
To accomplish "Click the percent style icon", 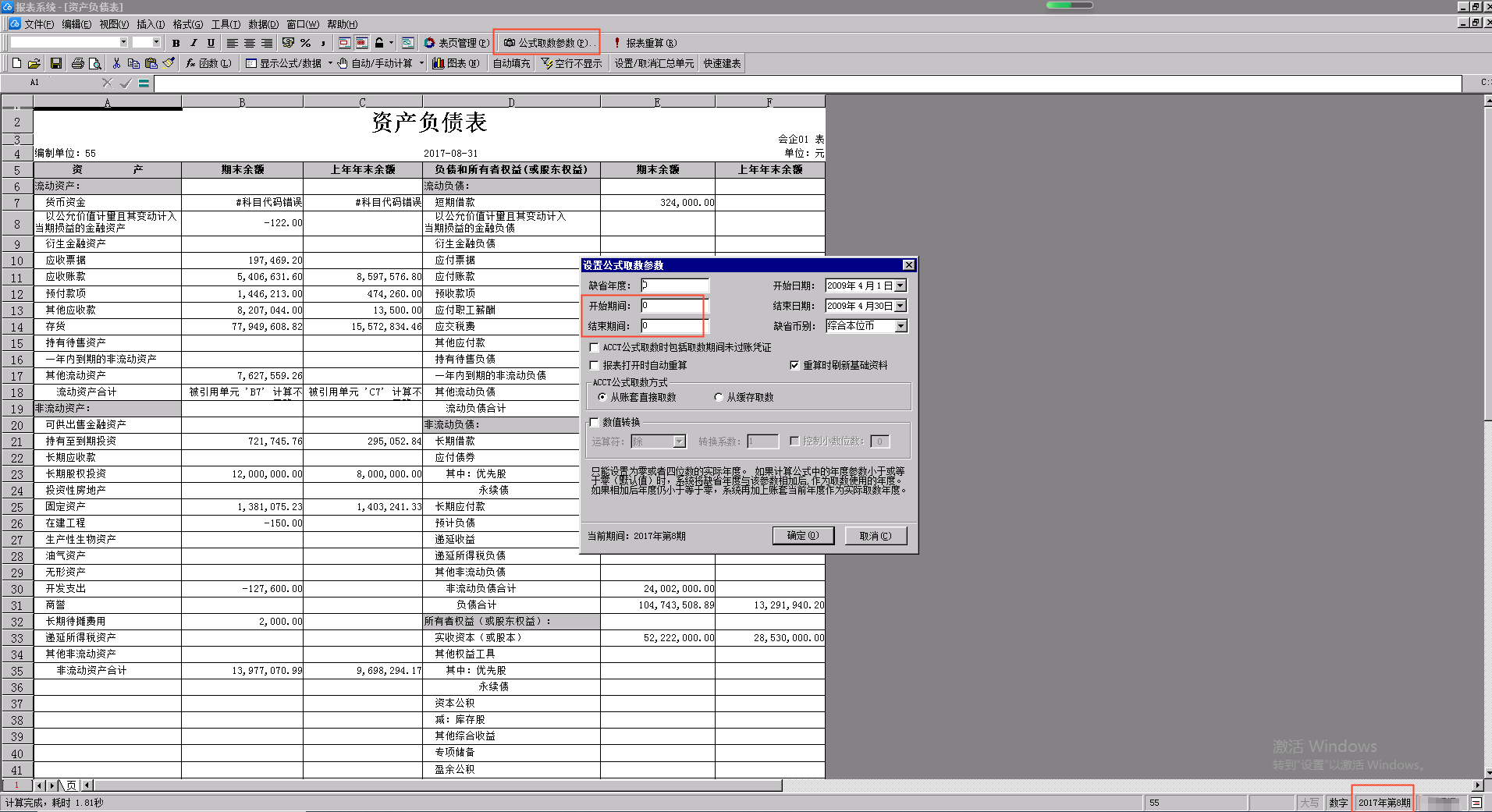I will coord(306,43).
